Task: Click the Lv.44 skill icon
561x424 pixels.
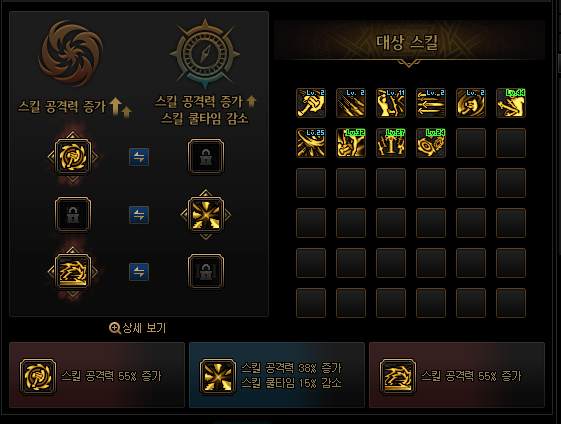Action: (x=511, y=103)
